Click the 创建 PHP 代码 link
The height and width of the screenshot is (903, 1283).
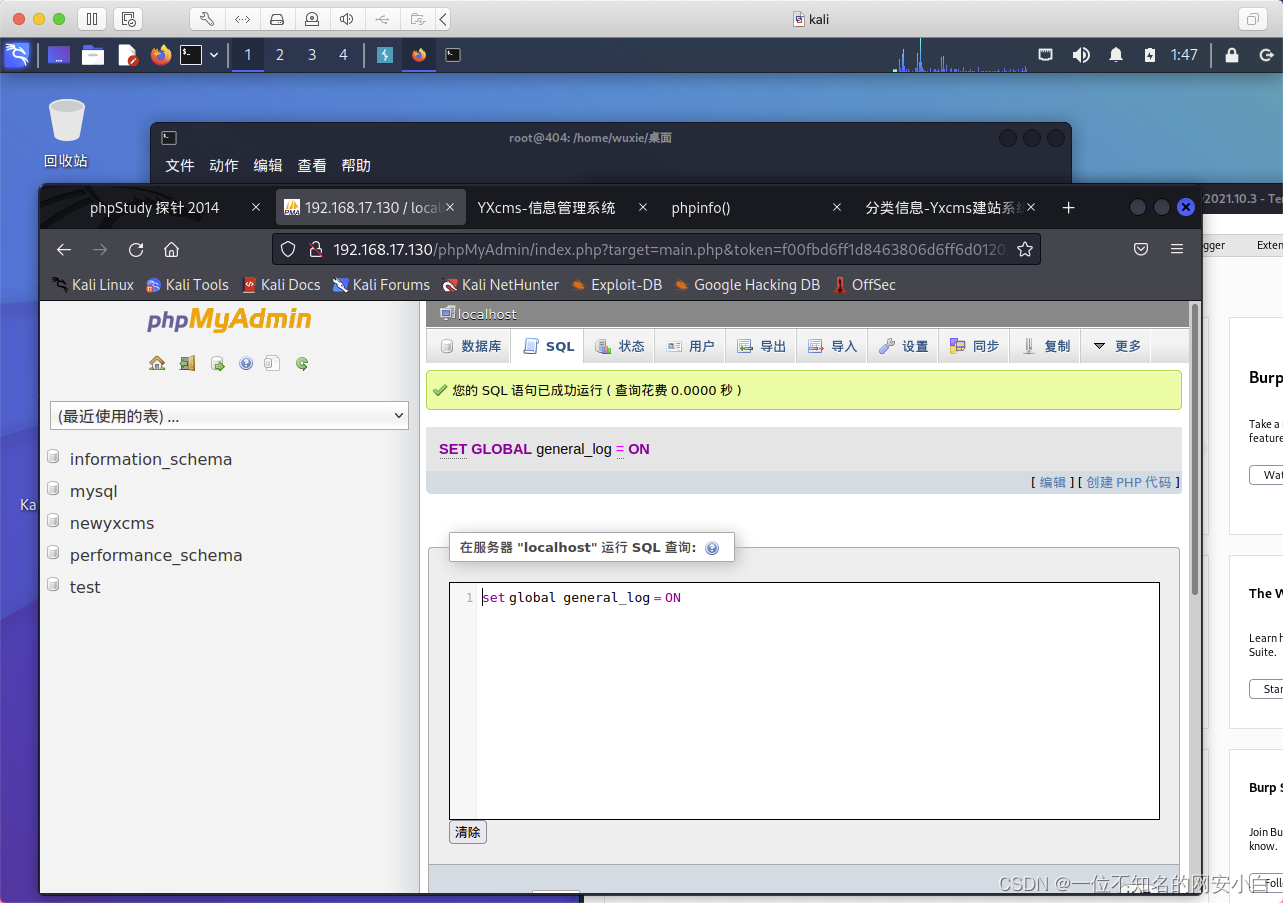pyautogui.click(x=1128, y=482)
